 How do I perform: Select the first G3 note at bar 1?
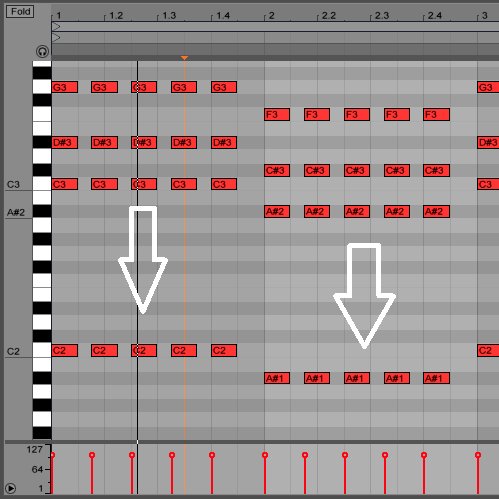point(65,87)
